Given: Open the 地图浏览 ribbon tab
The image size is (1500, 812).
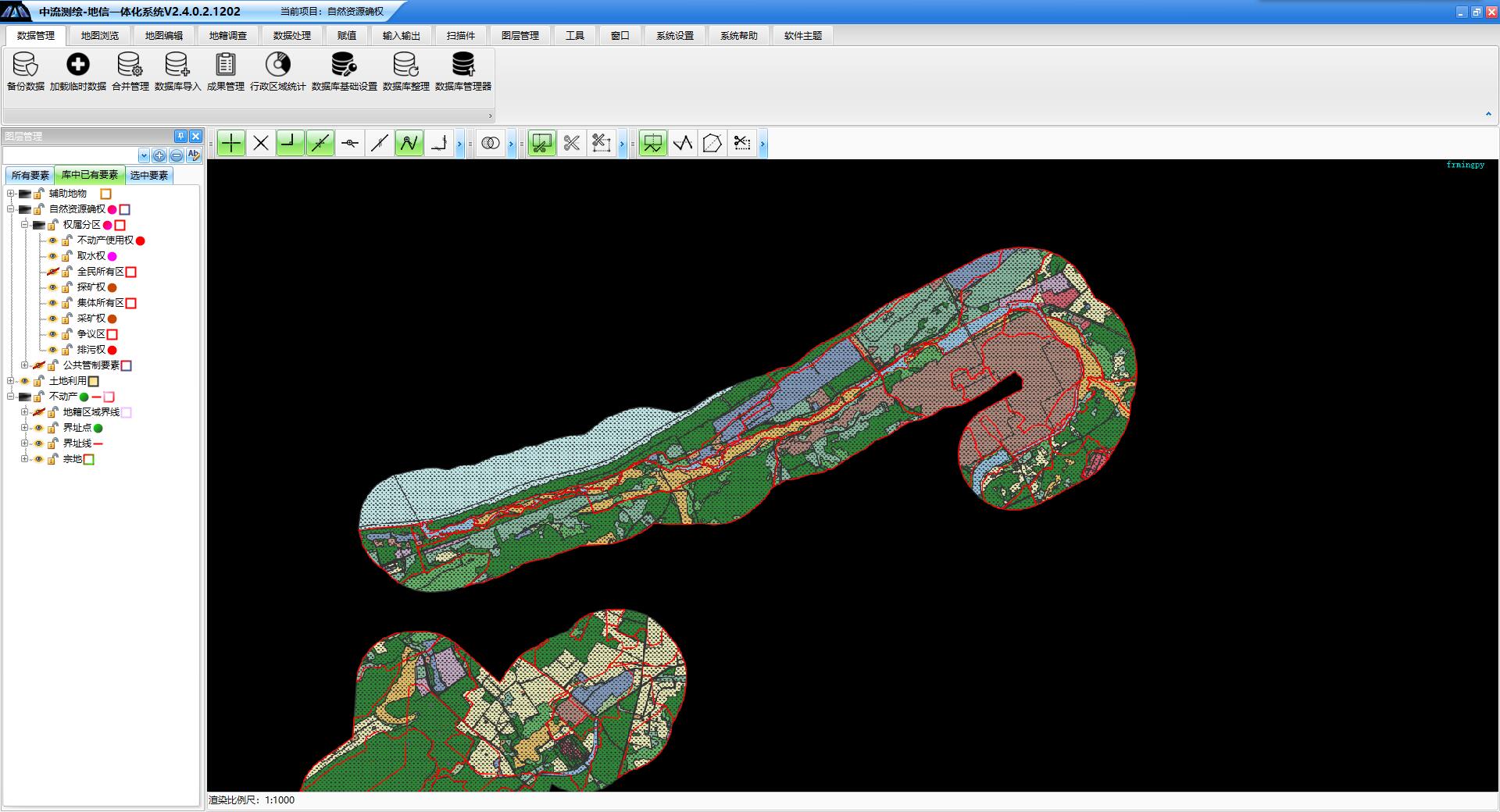Looking at the screenshot, I should 100,36.
